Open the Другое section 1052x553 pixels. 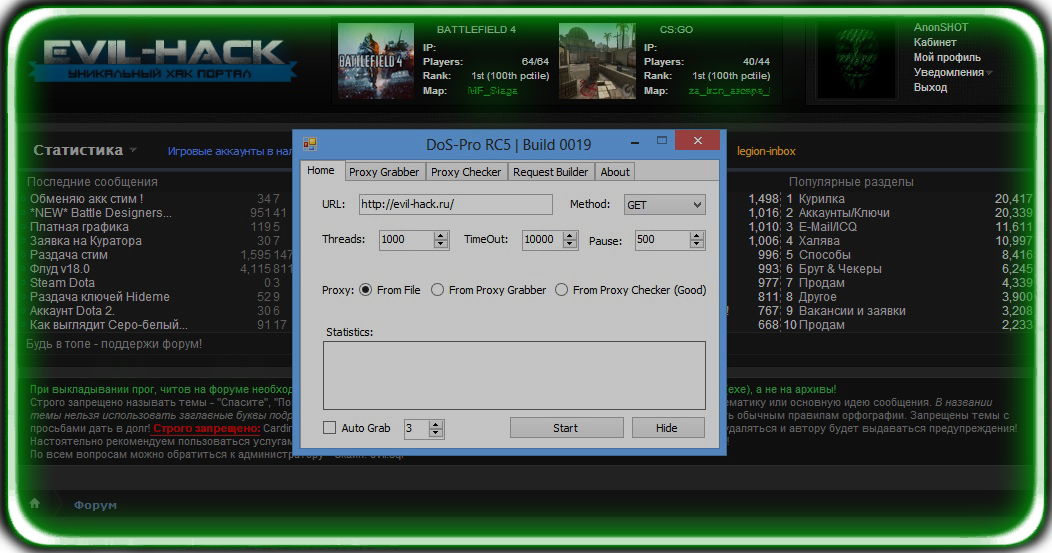(817, 297)
